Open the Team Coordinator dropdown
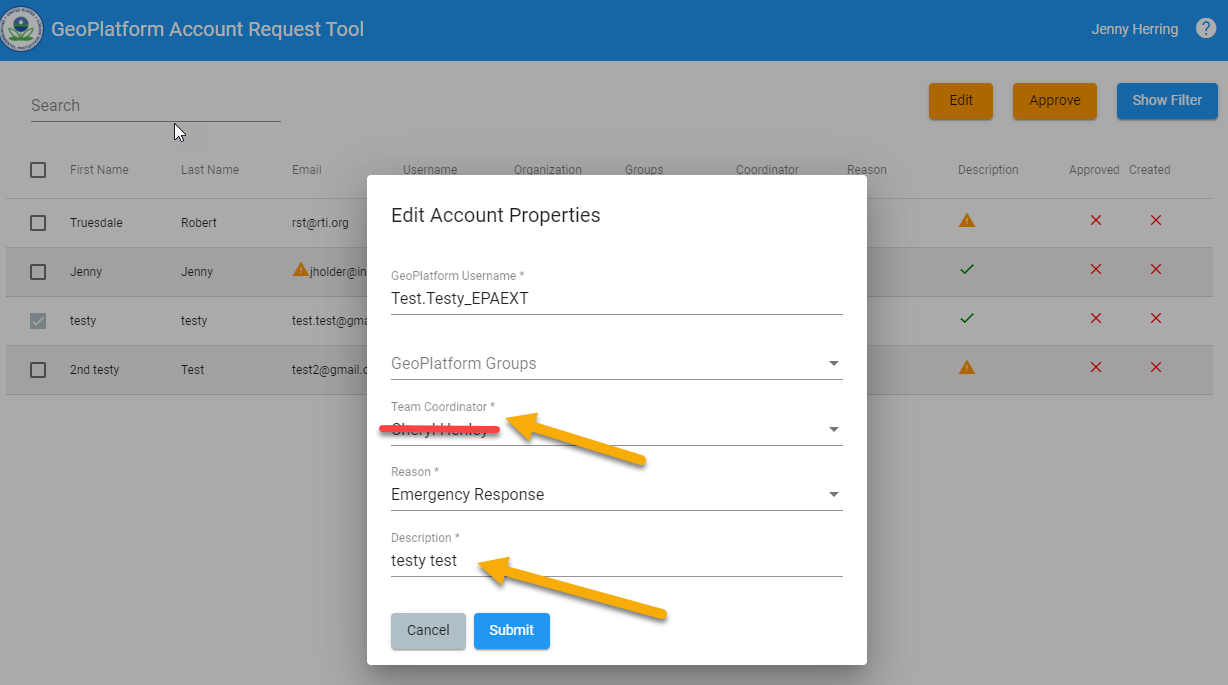 [x=833, y=429]
